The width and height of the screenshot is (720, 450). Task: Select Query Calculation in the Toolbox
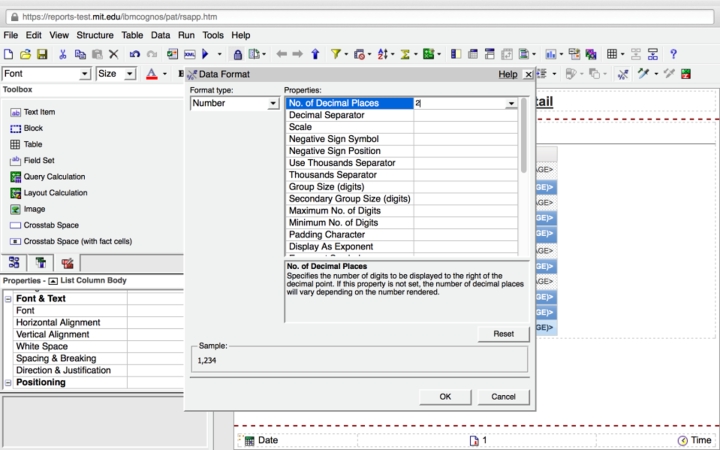[x=55, y=176]
